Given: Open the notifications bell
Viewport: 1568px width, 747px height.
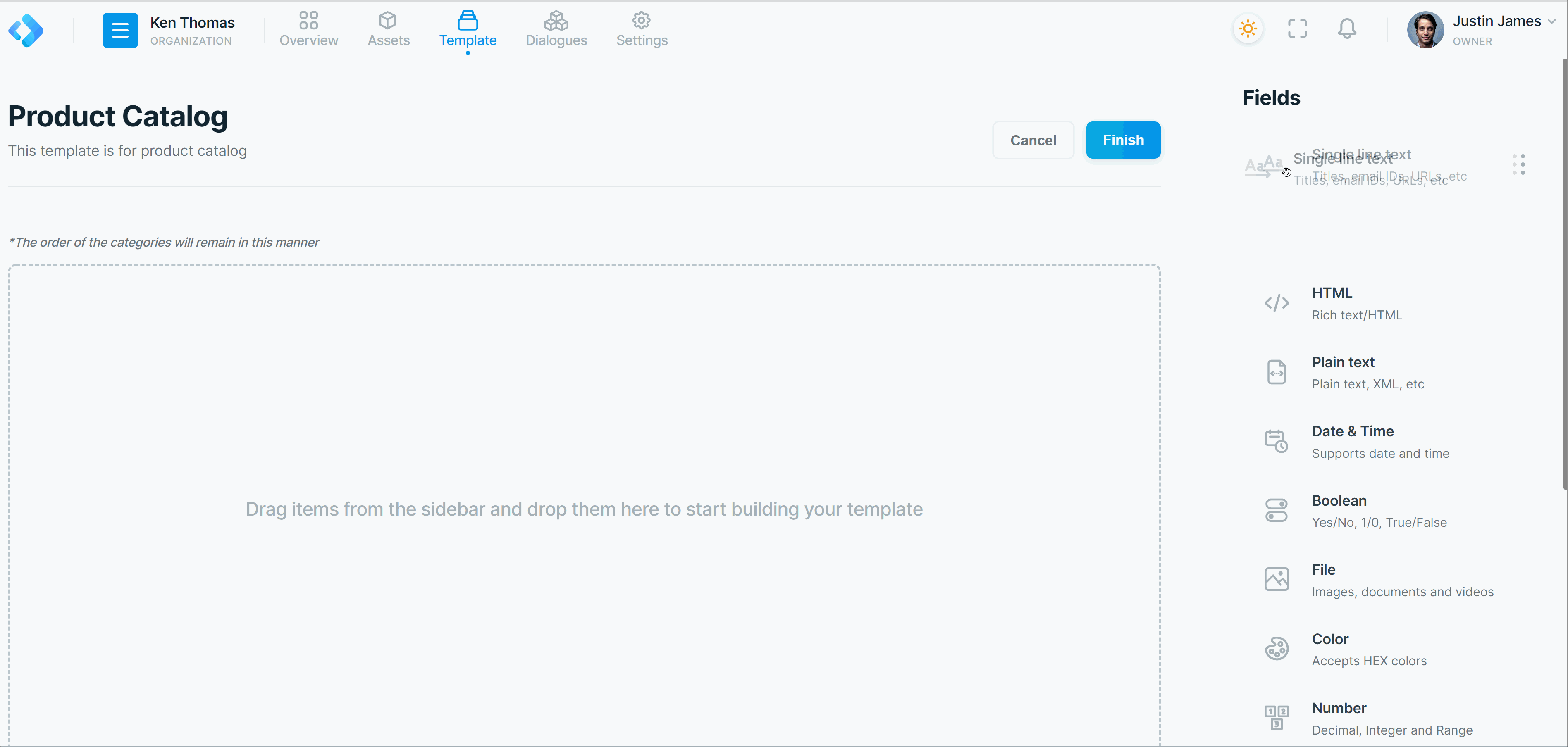Looking at the screenshot, I should pyautogui.click(x=1346, y=29).
